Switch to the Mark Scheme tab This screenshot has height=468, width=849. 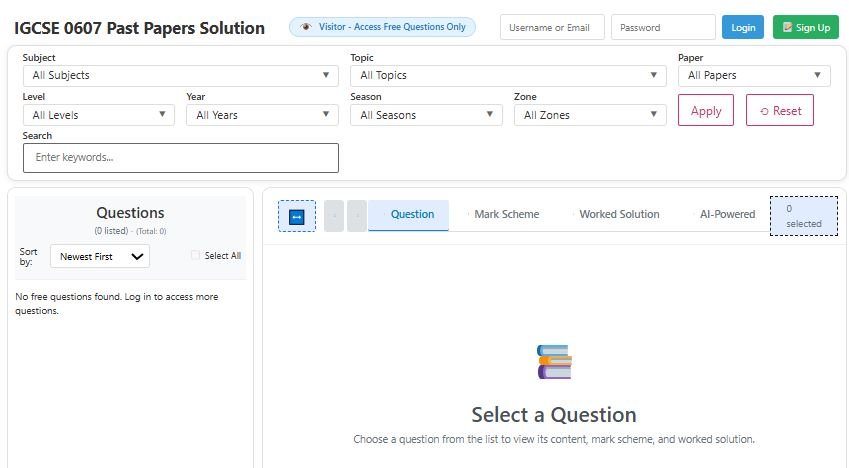pos(506,214)
